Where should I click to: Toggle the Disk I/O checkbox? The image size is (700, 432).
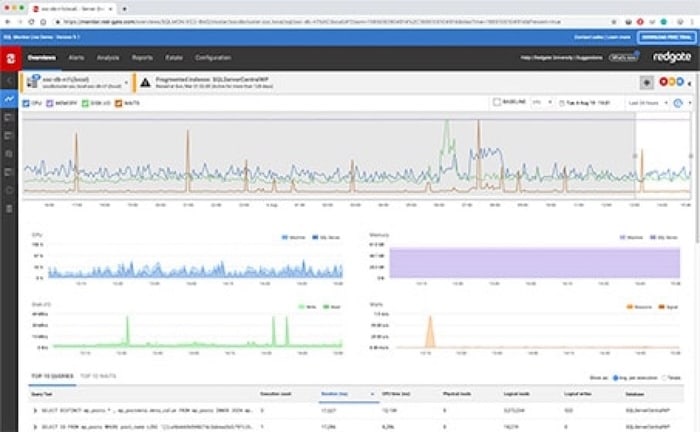point(85,103)
